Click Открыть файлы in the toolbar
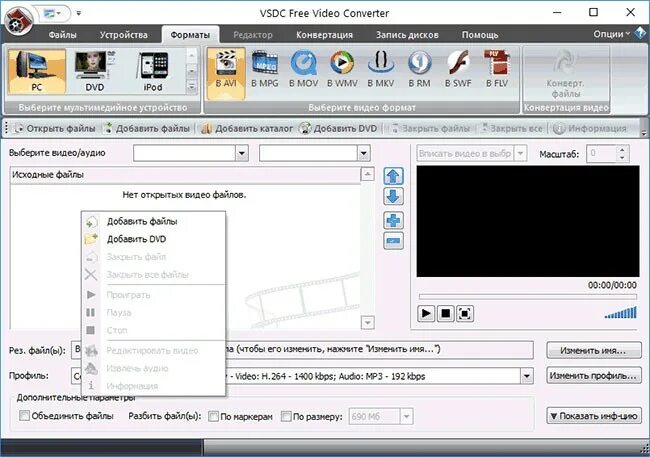Viewport: 650px width, 457px height. coord(56,129)
